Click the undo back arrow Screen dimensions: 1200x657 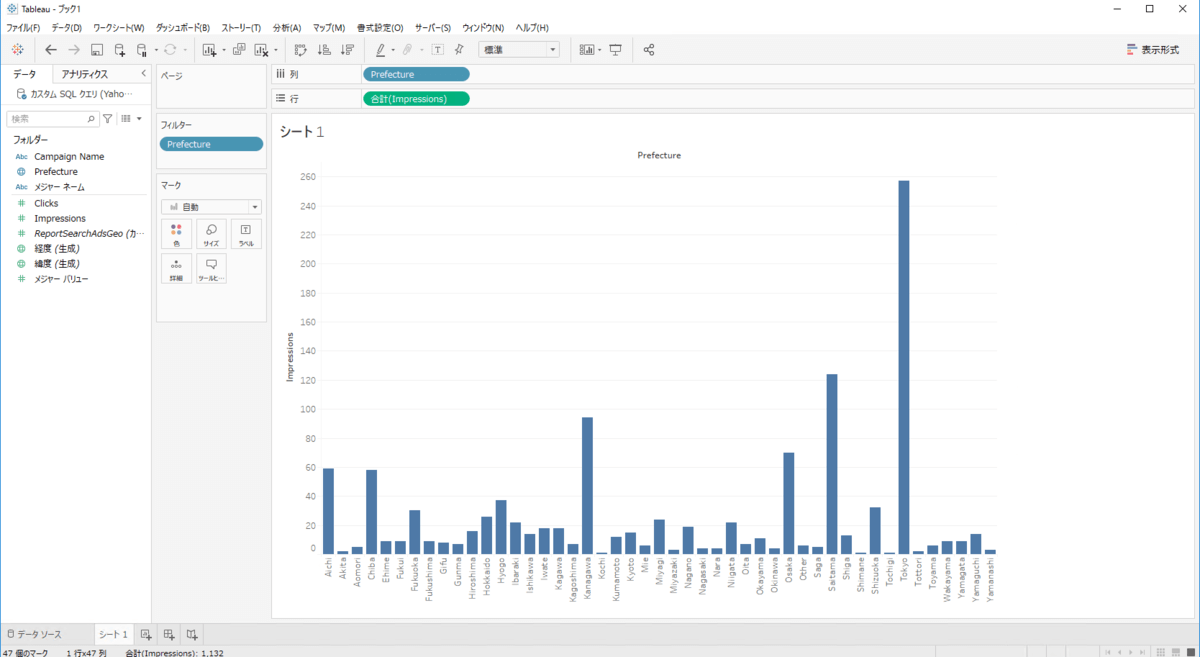[51, 49]
